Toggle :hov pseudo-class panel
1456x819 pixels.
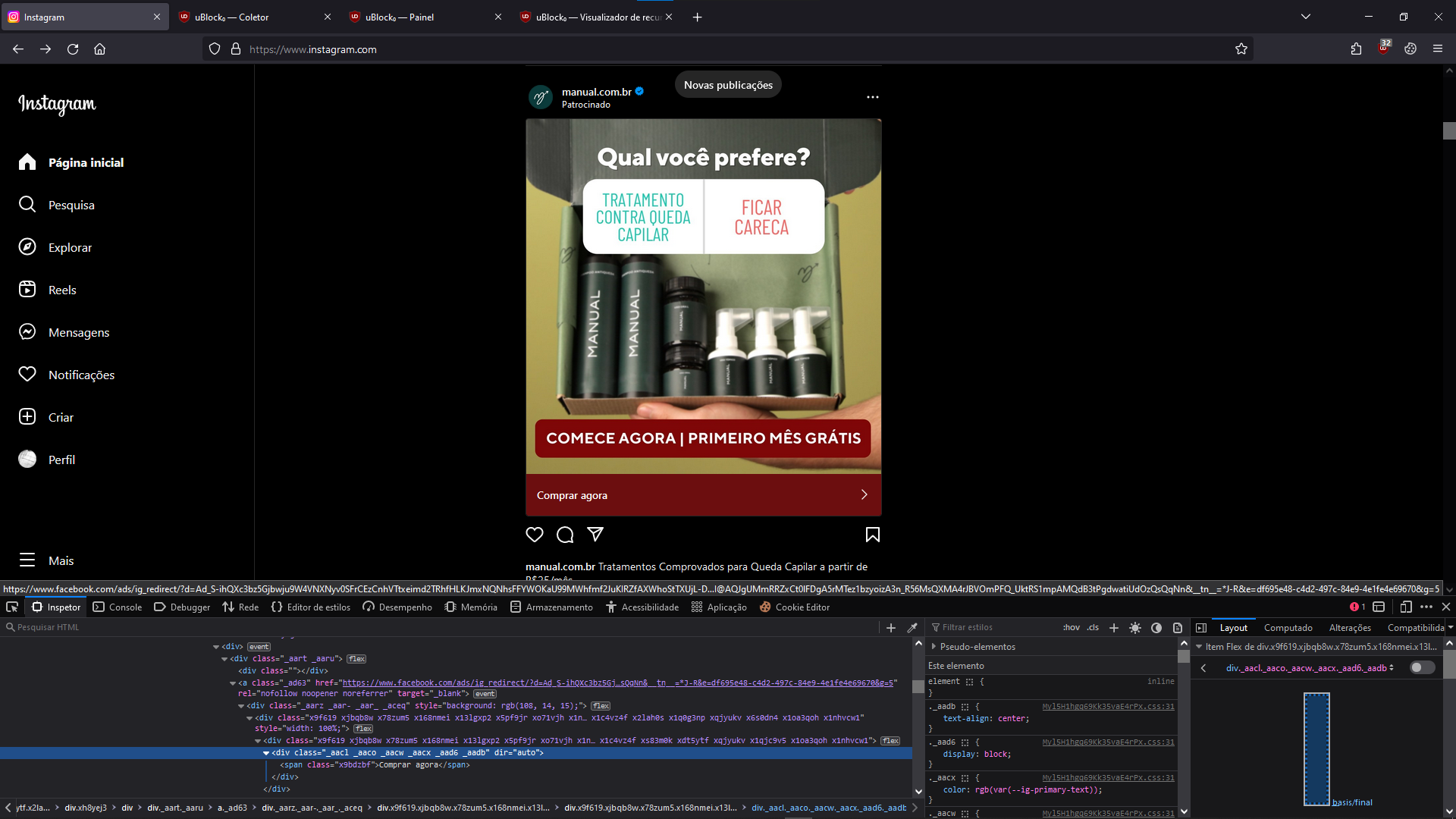click(1071, 627)
